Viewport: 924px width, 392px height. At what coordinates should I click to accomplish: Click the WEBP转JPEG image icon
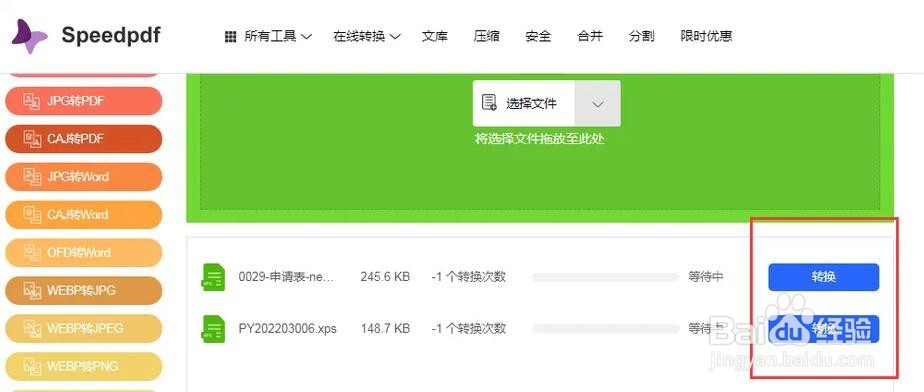(x=32, y=328)
